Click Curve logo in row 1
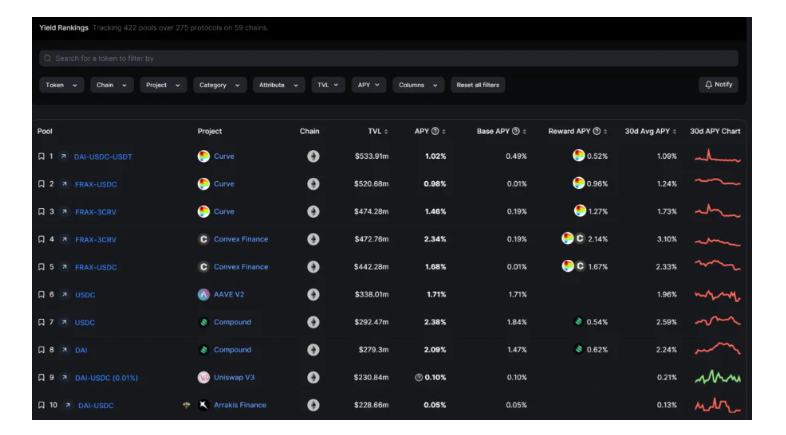786x435 pixels. click(x=204, y=156)
